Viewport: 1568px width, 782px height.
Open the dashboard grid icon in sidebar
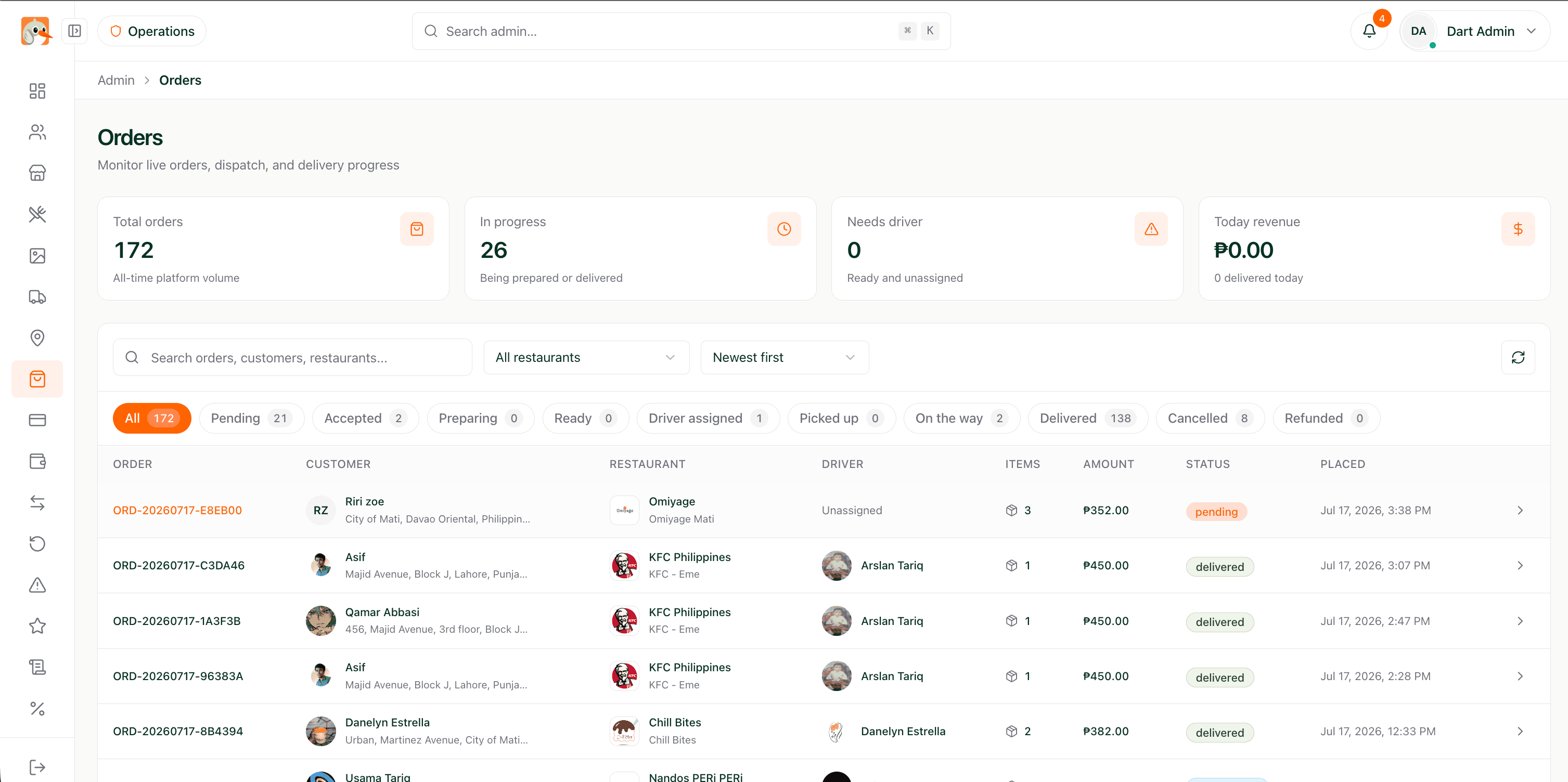[37, 90]
